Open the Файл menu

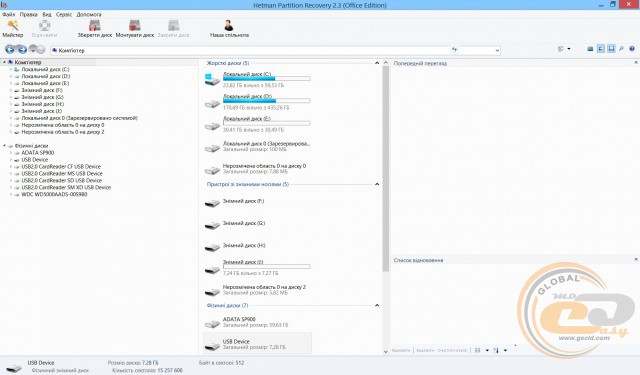coord(9,14)
